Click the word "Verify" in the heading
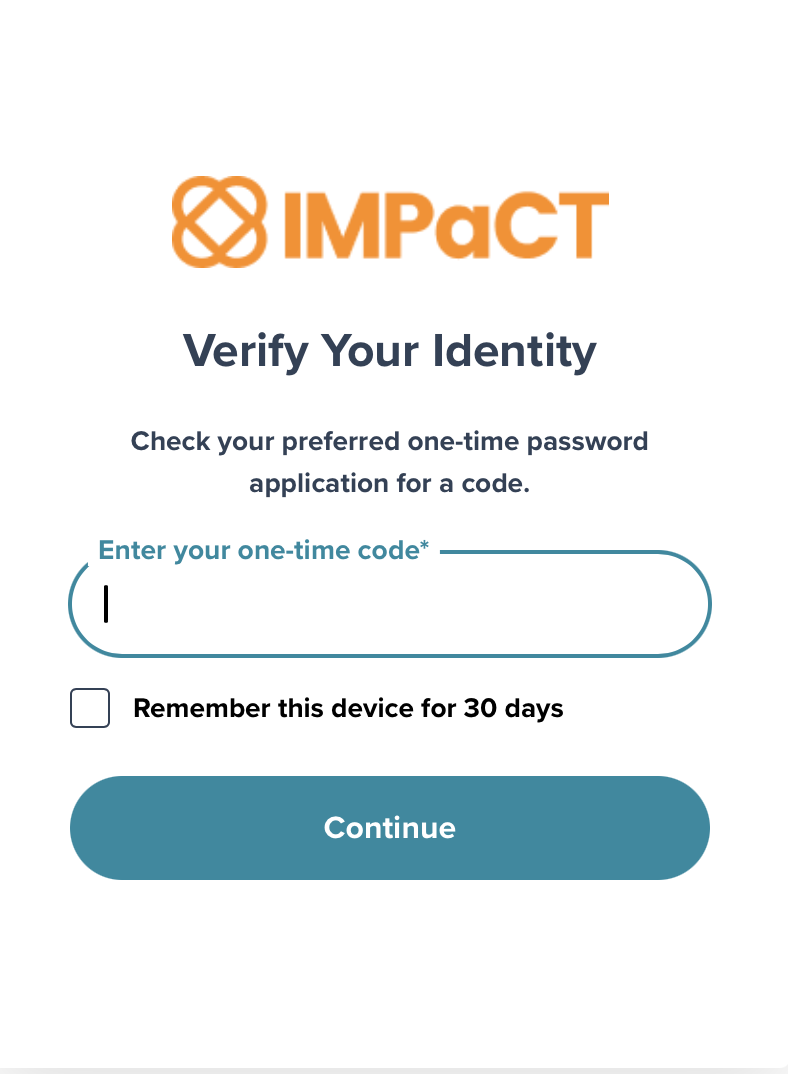 [245, 351]
